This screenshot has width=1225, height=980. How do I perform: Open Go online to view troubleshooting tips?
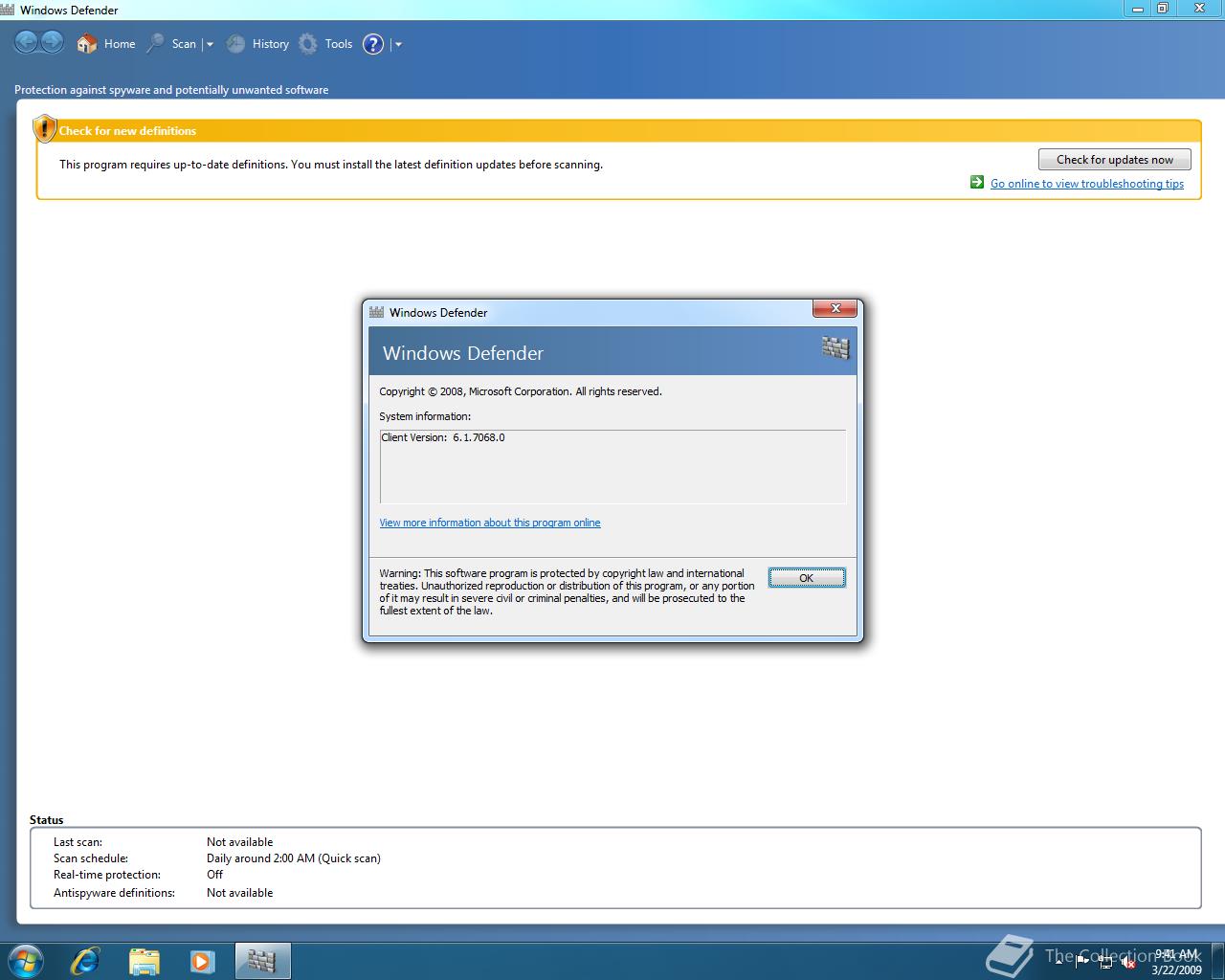1087,184
